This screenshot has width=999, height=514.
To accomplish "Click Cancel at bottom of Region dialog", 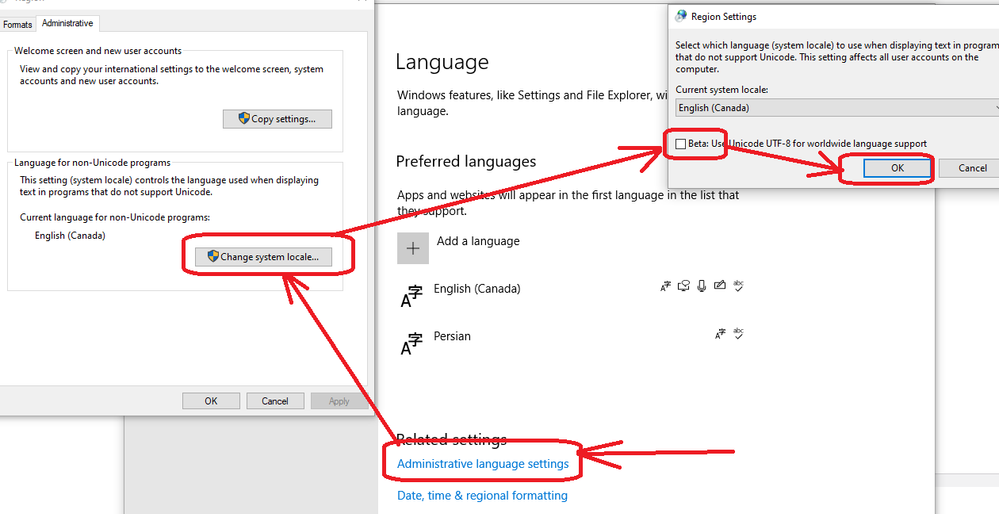I will click(x=275, y=401).
